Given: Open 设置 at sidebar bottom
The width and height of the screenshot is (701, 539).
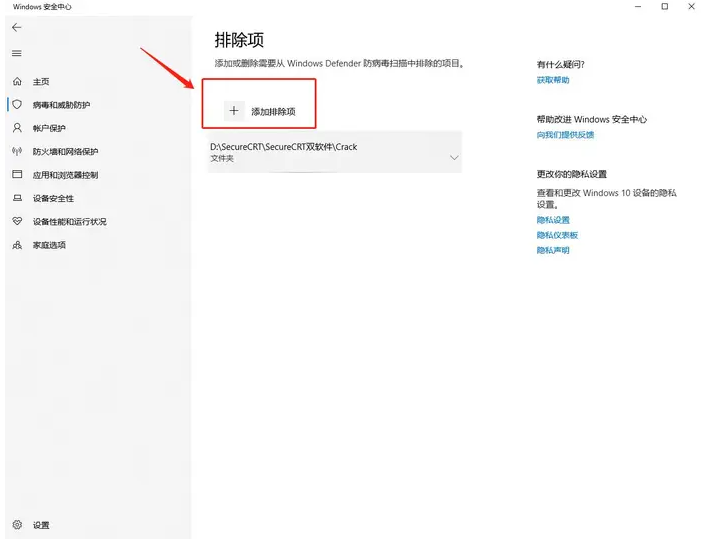Looking at the screenshot, I should pyautogui.click(x=41, y=525).
